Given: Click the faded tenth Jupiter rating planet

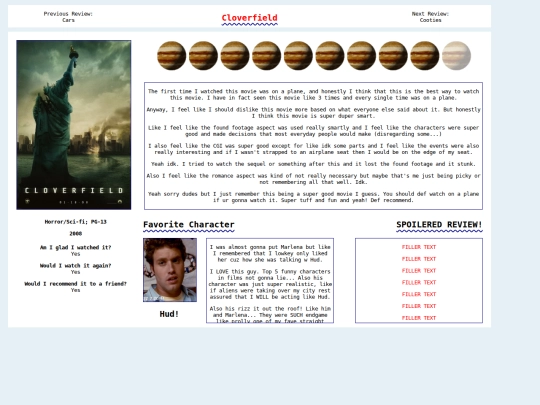Looking at the screenshot, I should [456, 56].
